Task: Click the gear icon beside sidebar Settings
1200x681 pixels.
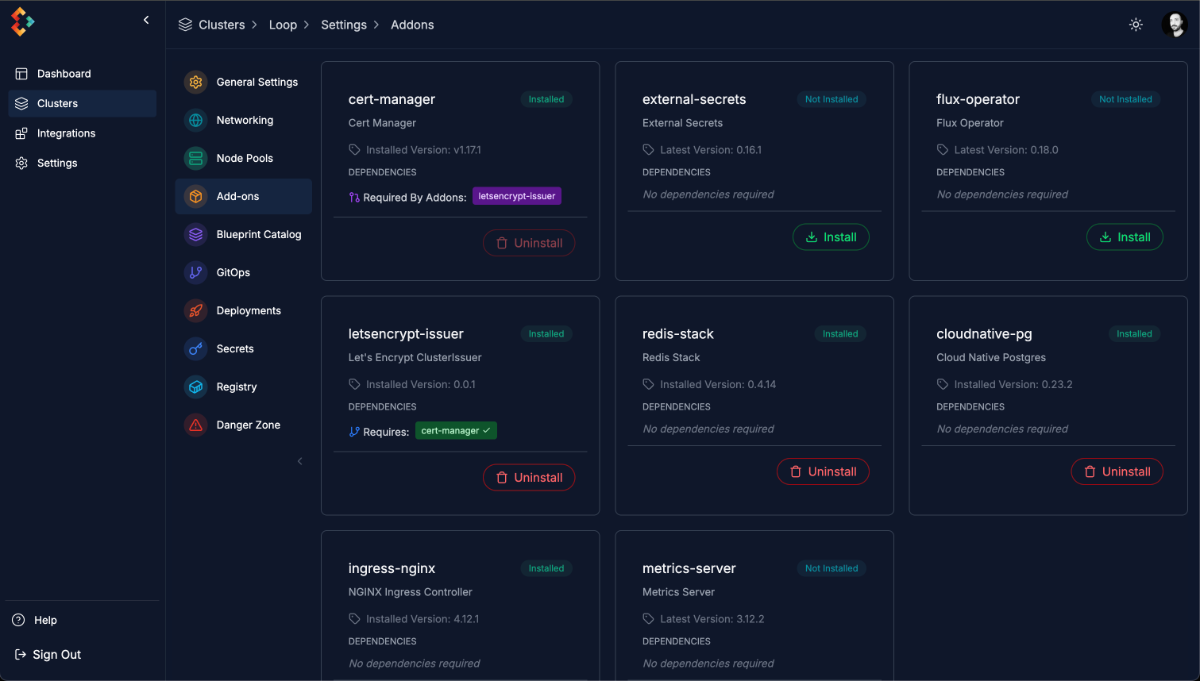Action: click(x=21, y=163)
